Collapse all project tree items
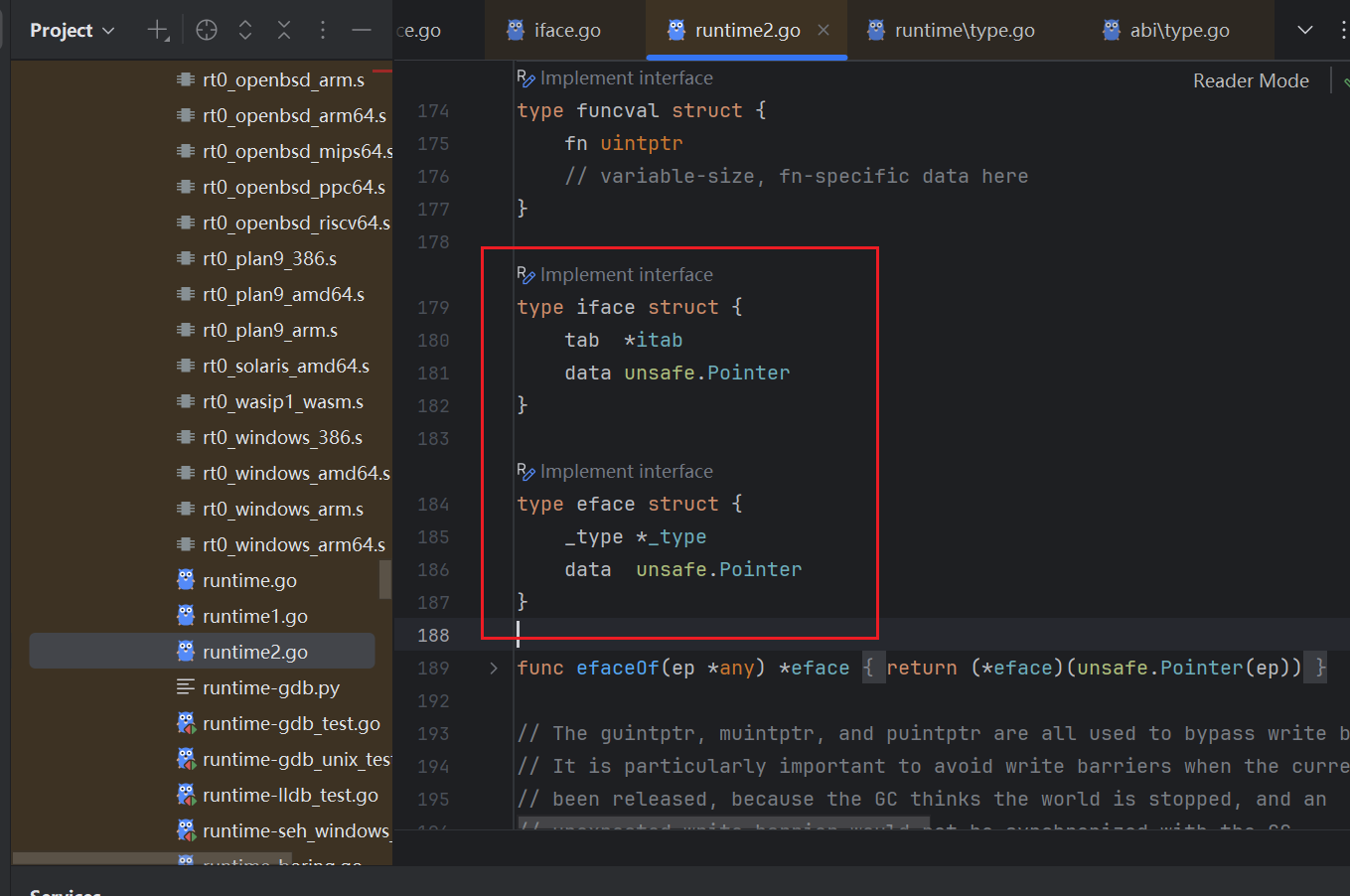The width and height of the screenshot is (1350, 896). tap(284, 31)
